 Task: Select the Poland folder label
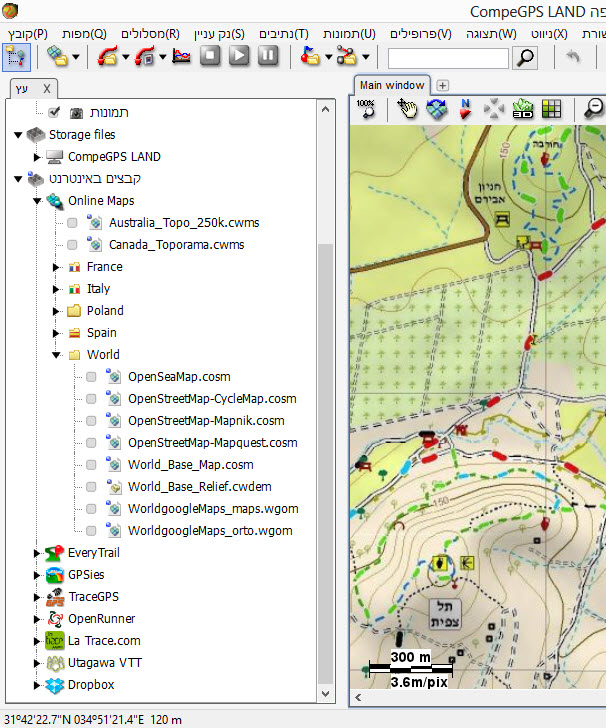(x=105, y=311)
